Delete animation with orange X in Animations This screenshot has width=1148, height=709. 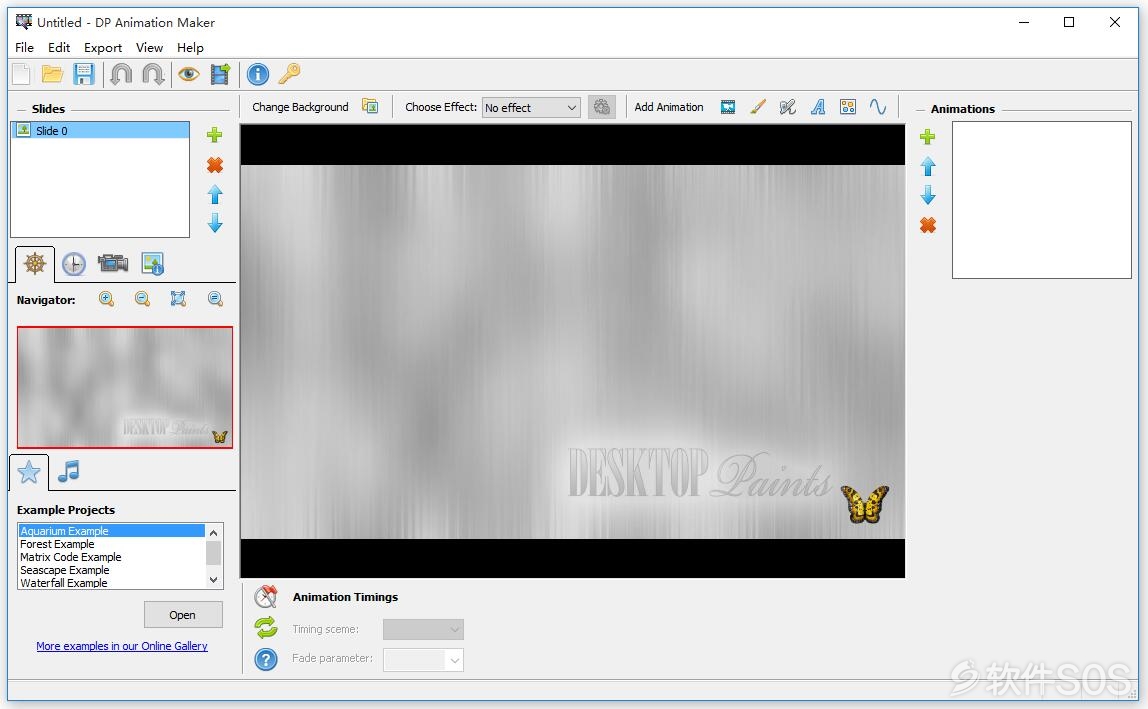tap(928, 225)
